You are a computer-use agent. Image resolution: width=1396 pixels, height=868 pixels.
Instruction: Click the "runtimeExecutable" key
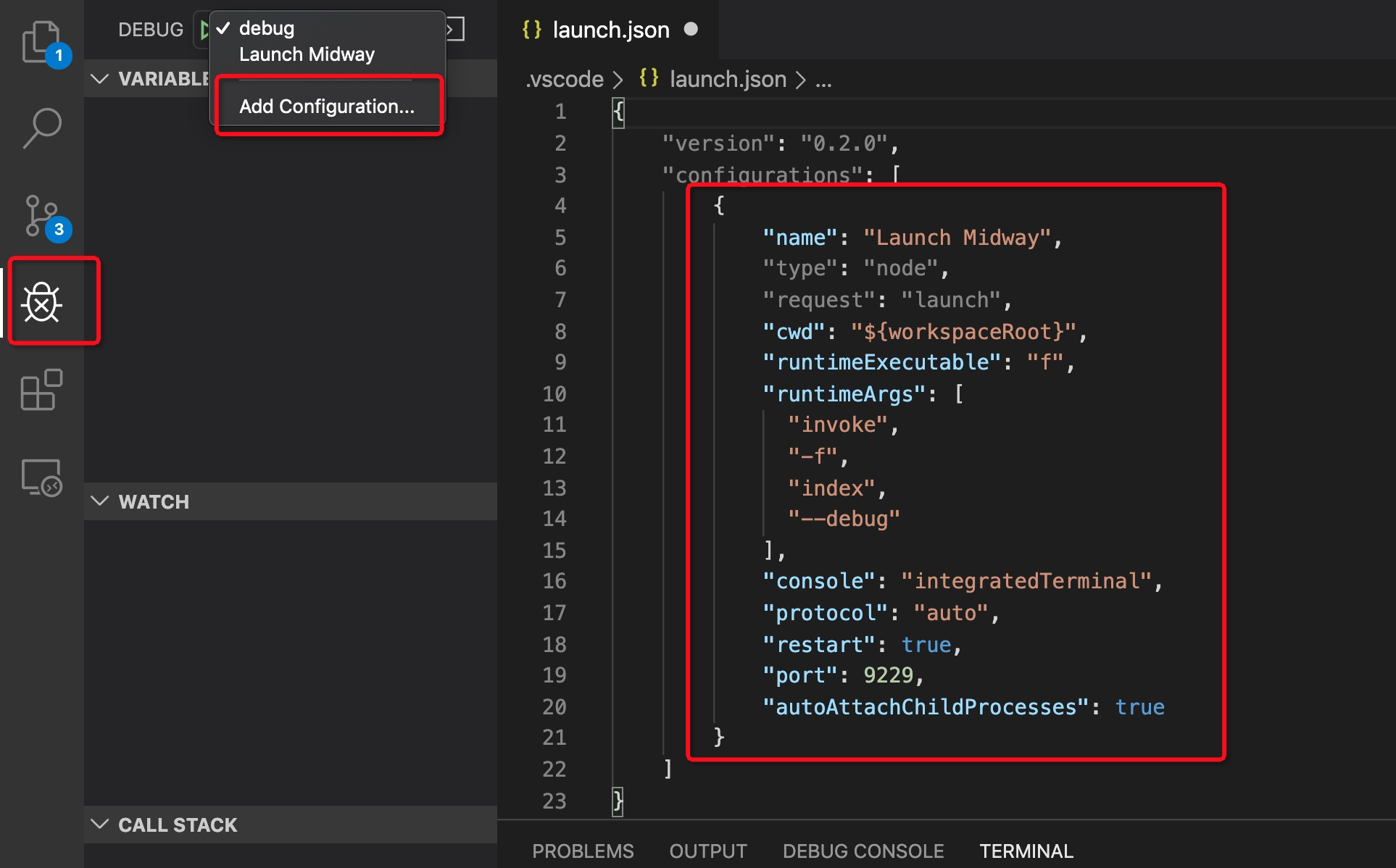pos(881,362)
